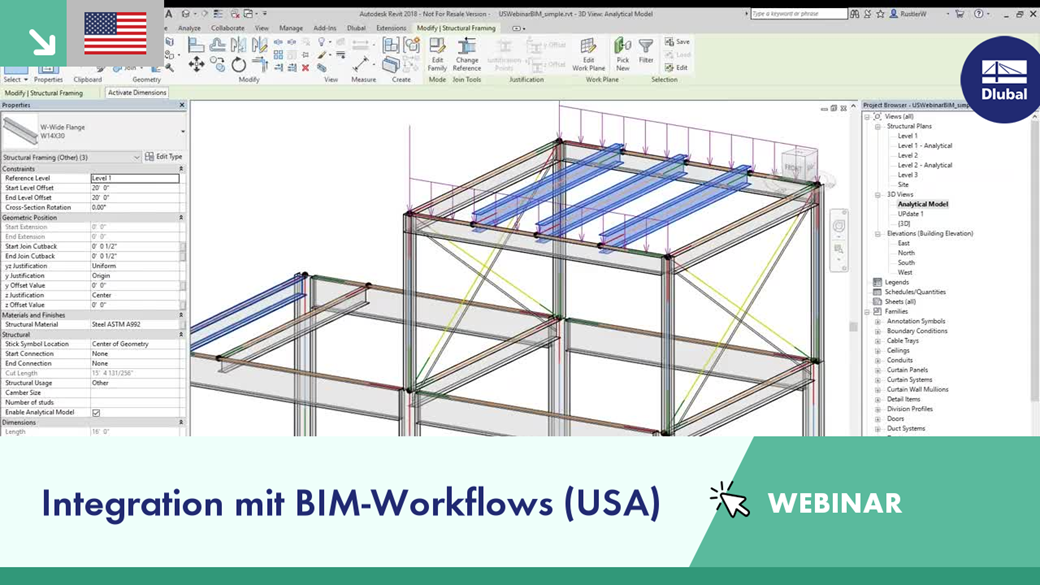
Task: Open the Extensions ribbon tab
Action: click(391, 28)
